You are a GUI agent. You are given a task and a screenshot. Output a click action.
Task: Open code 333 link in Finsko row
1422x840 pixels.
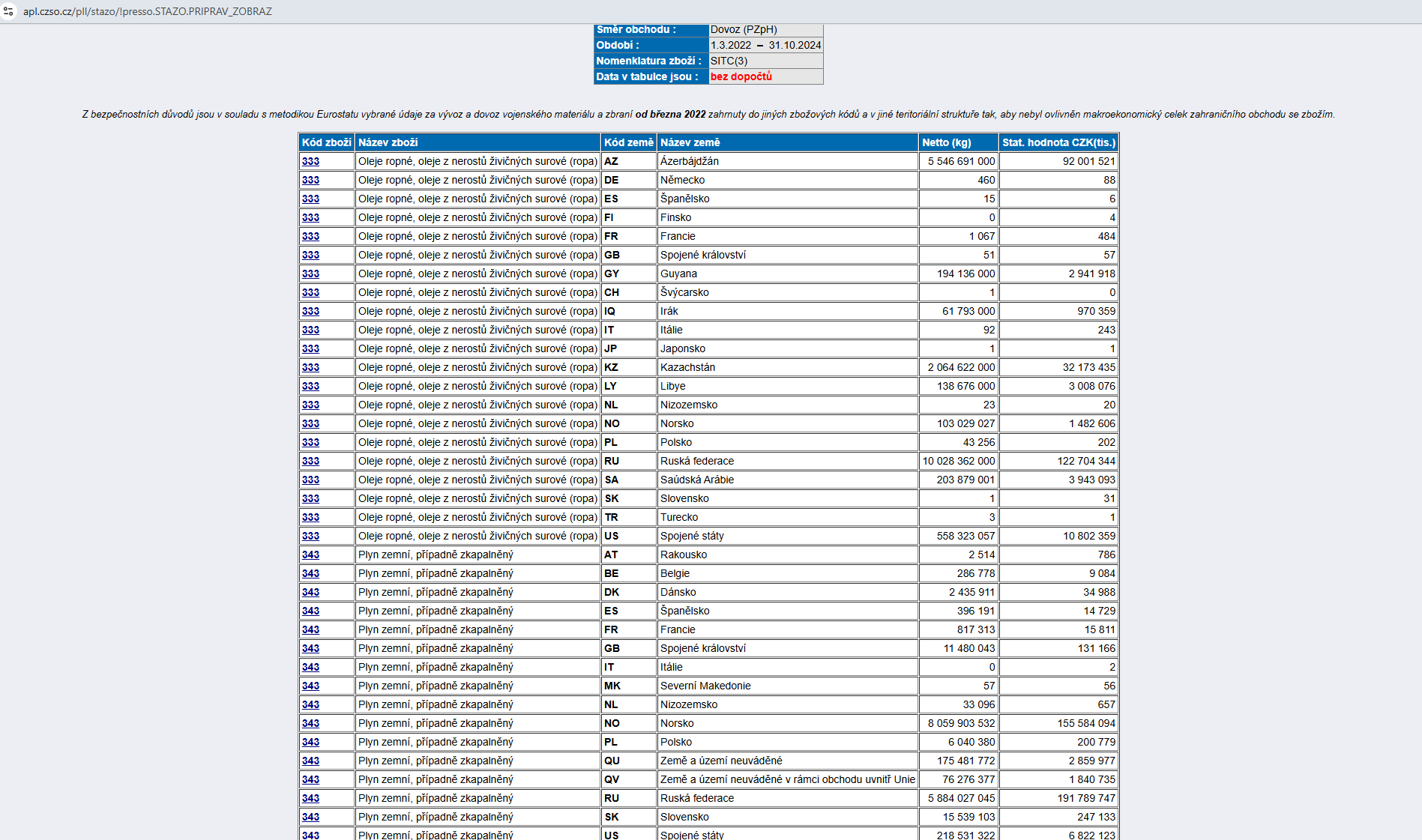pos(310,217)
